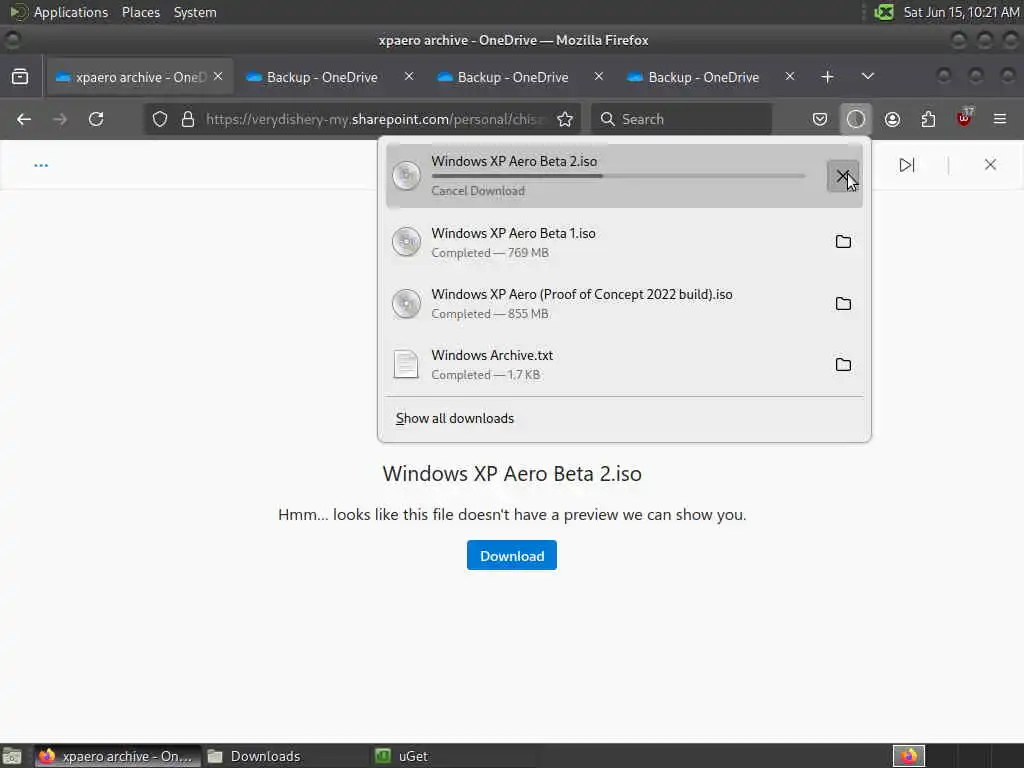This screenshot has height=768, width=1024.
Task: Select the xpaero archive Firefox taskbar item
Action: [x=117, y=756]
